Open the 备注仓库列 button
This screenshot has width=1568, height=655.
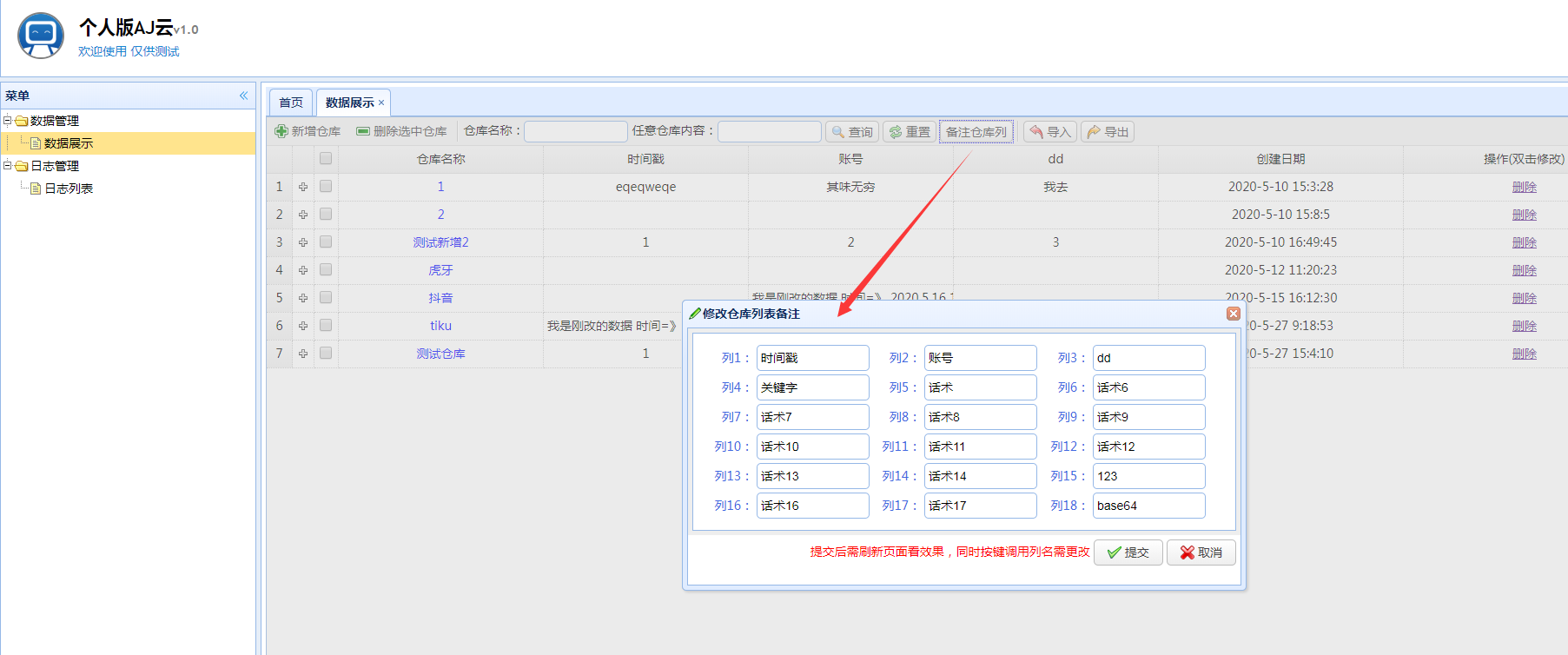pyautogui.click(x=976, y=132)
